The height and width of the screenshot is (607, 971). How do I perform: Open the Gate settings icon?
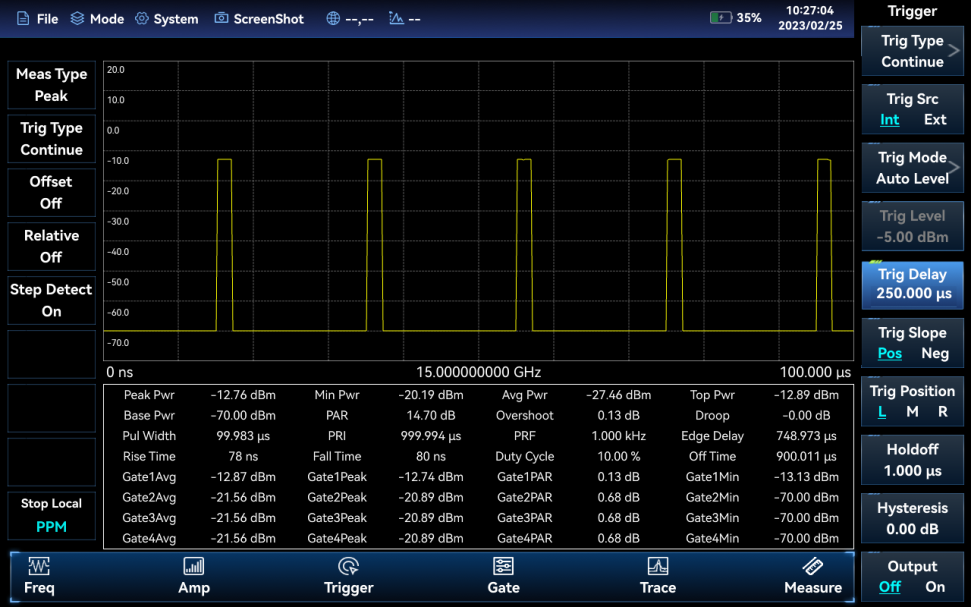click(x=503, y=567)
